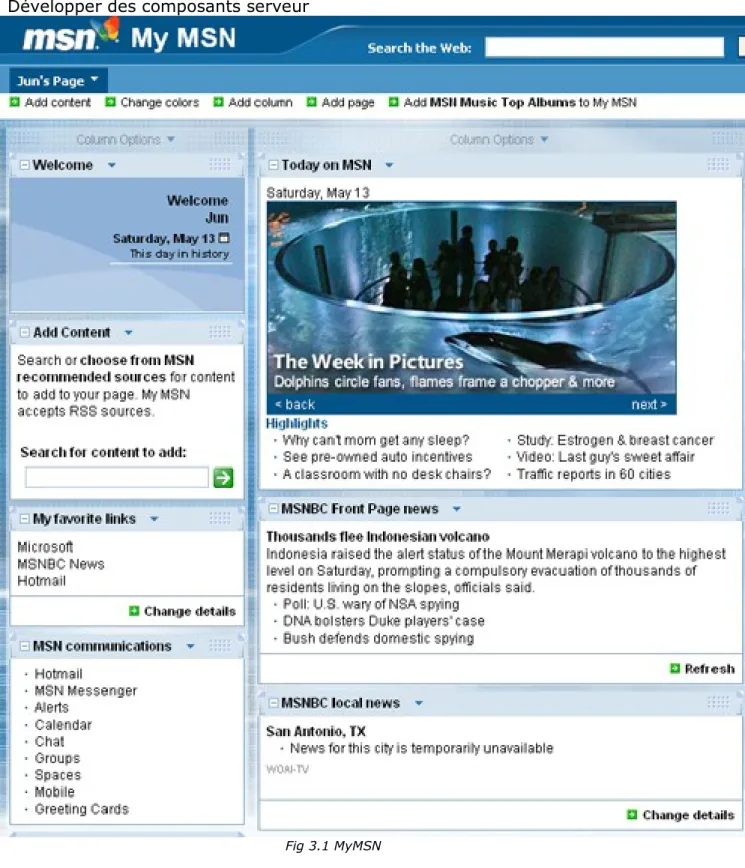Image resolution: width=745 pixels, height=868 pixels.
Task: Open the Welcome module dropdown arrow
Action: [x=112, y=165]
